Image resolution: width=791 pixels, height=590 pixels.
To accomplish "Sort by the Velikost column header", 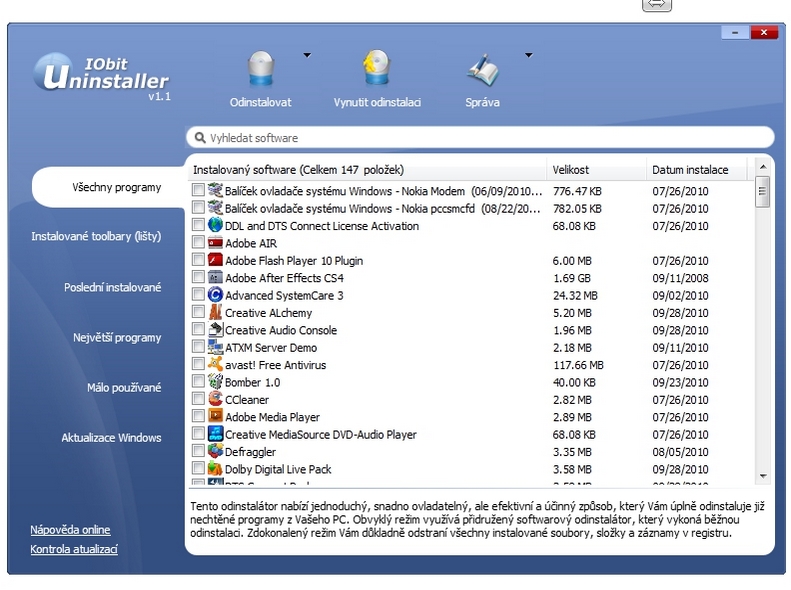I will pos(596,170).
